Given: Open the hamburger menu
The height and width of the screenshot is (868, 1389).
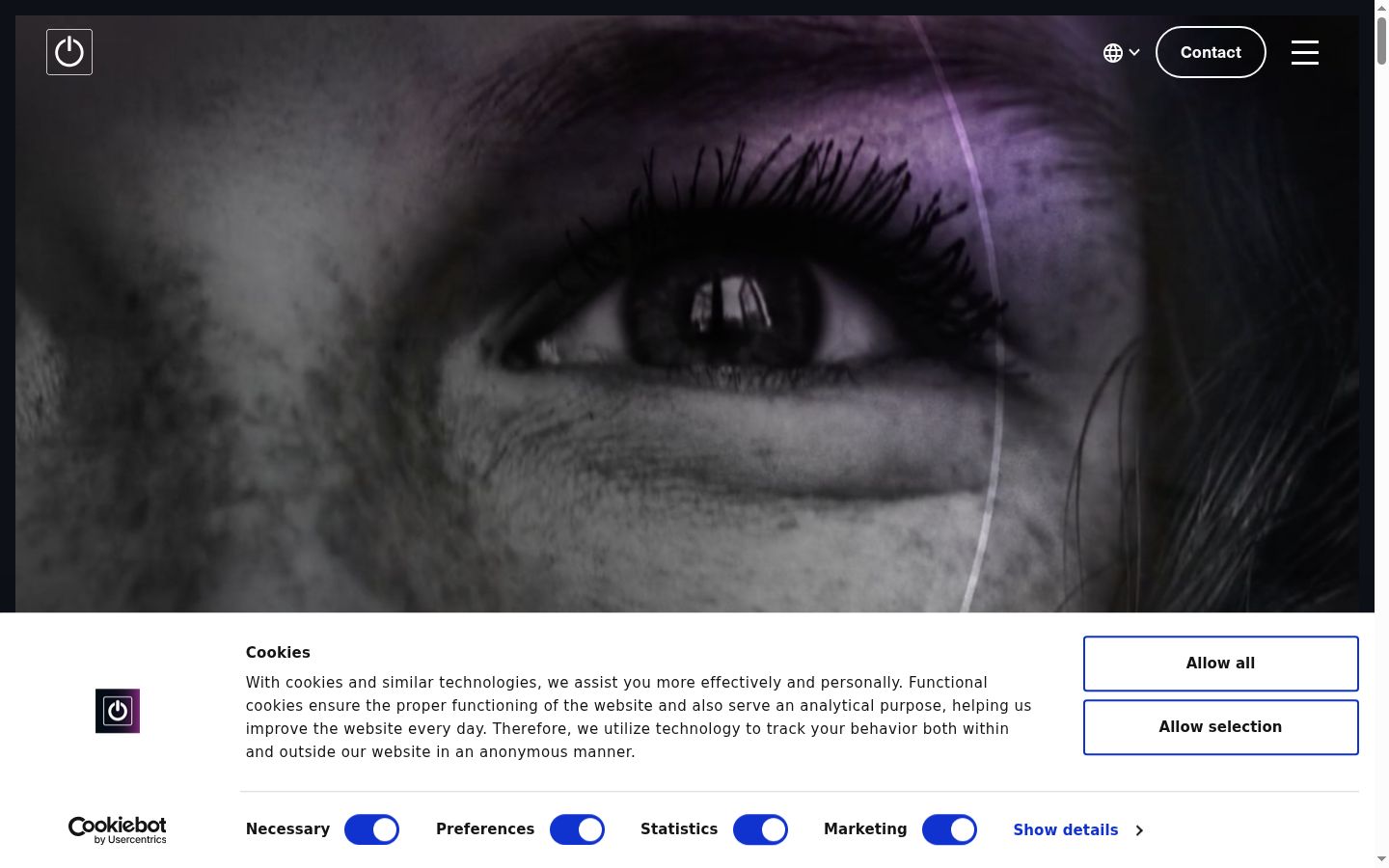Looking at the screenshot, I should point(1305,52).
